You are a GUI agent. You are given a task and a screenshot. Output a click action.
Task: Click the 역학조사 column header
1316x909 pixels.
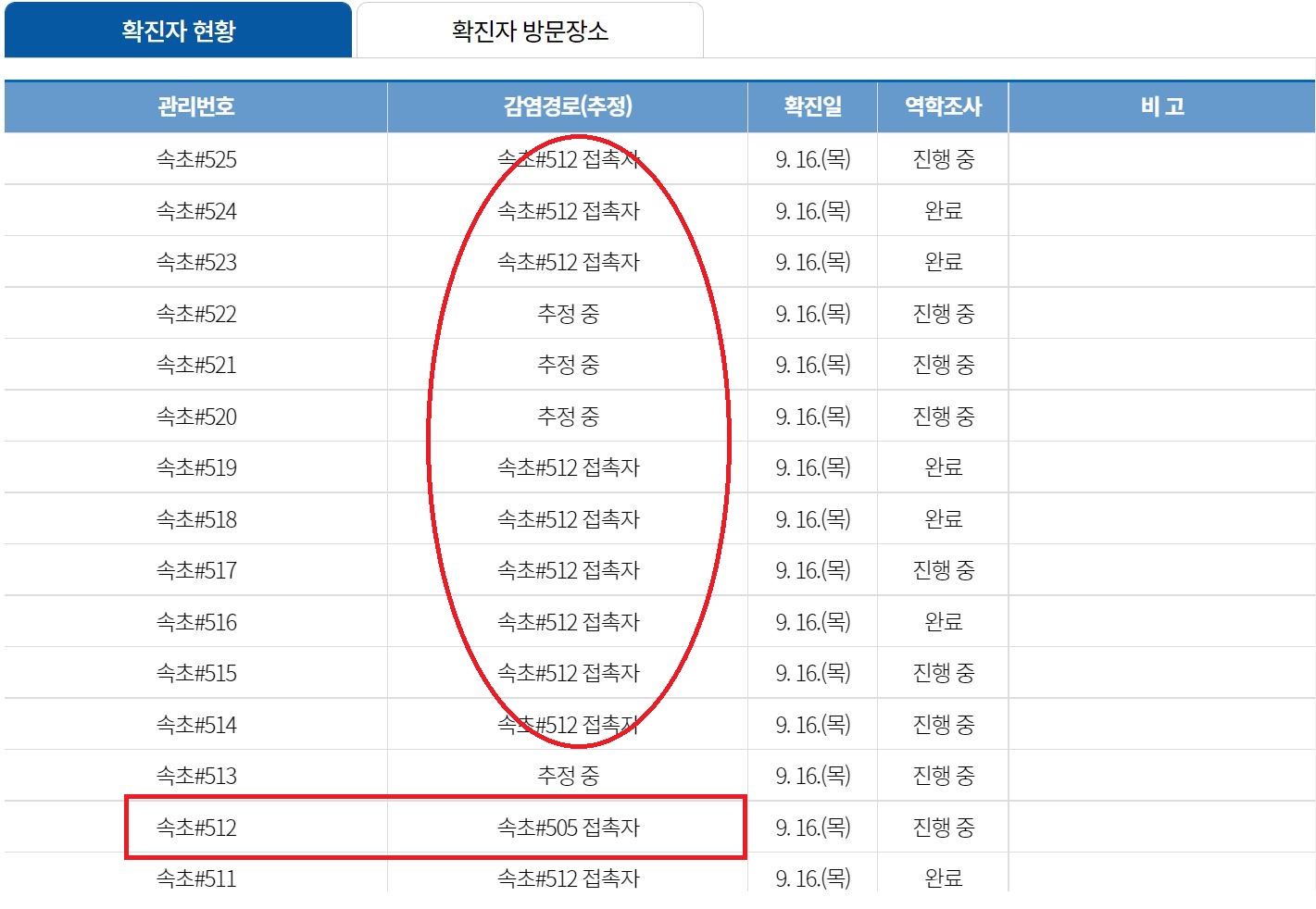coord(943,106)
